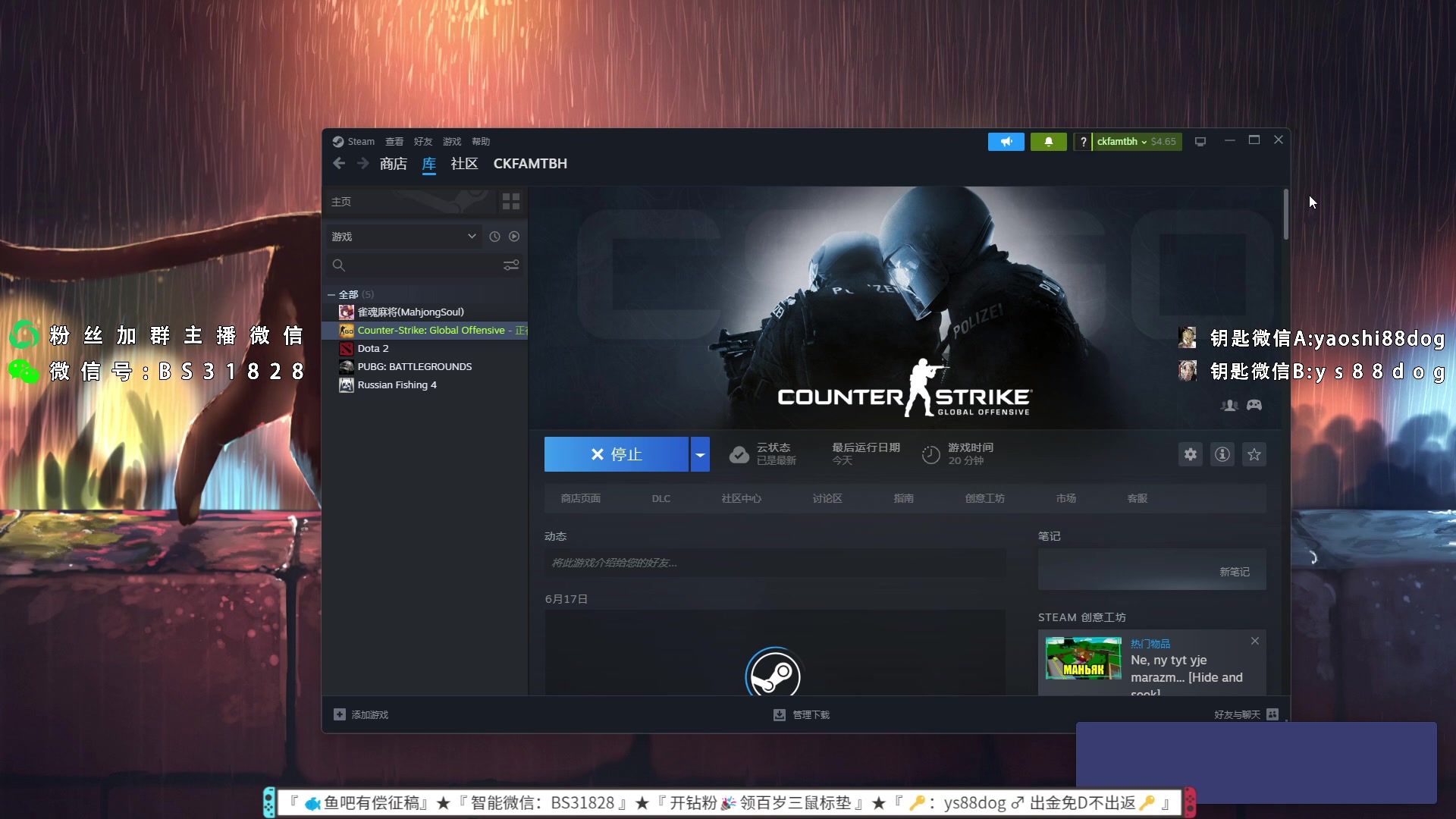Click the blue 停止 button
This screenshot has height=819, width=1456.
click(x=617, y=454)
